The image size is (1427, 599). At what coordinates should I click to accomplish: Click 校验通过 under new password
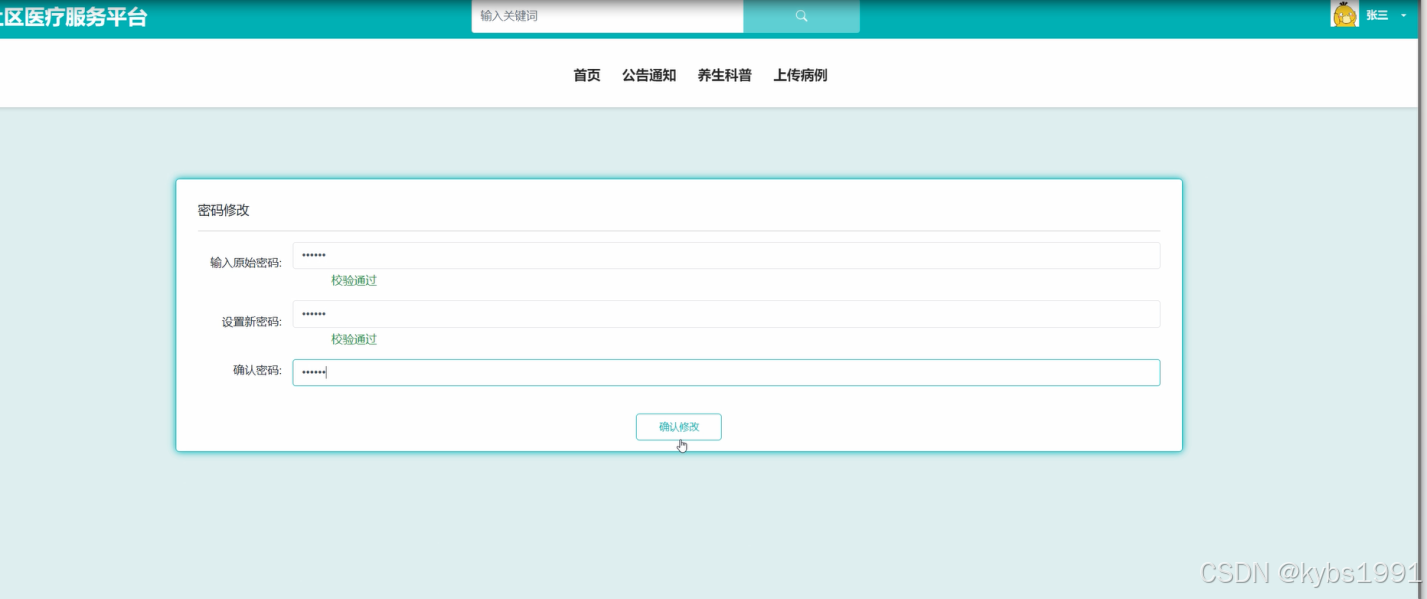tap(354, 340)
